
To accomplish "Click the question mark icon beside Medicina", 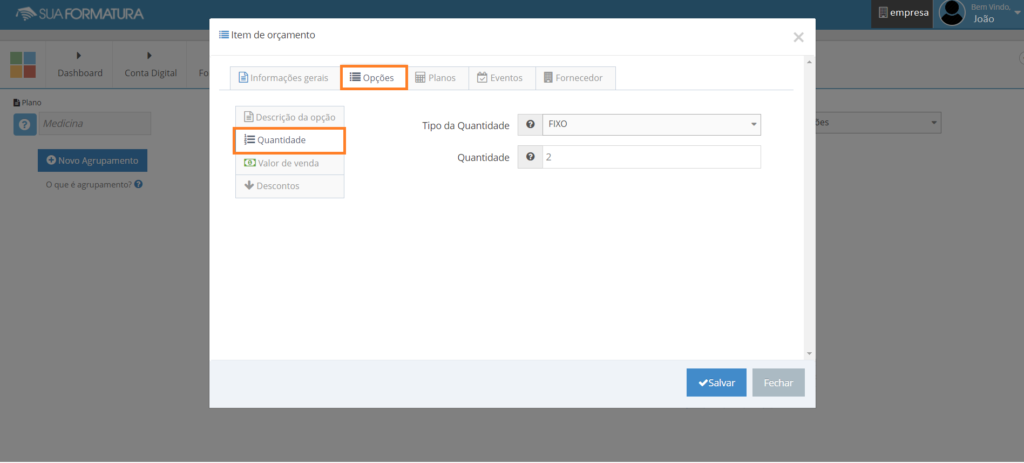I will [x=25, y=124].
